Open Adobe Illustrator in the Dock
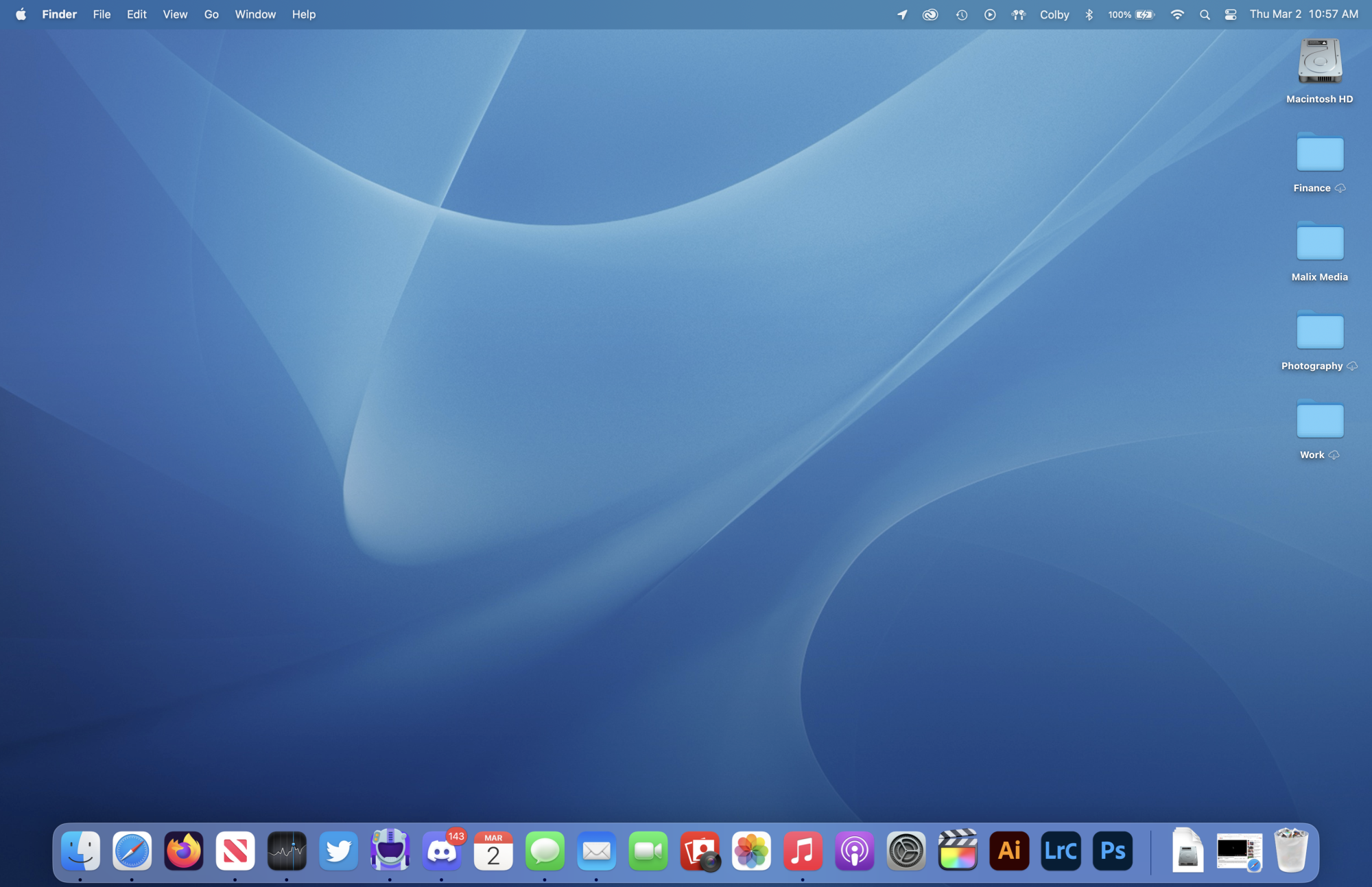 tap(1009, 851)
